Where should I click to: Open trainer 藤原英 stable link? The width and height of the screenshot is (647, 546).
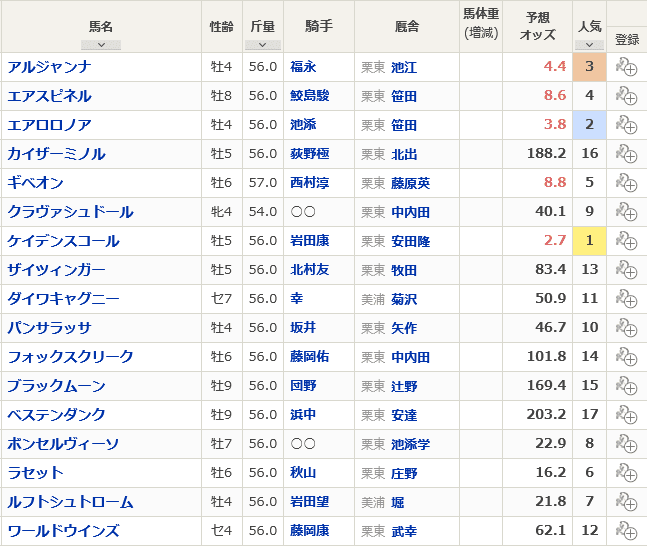pos(411,183)
